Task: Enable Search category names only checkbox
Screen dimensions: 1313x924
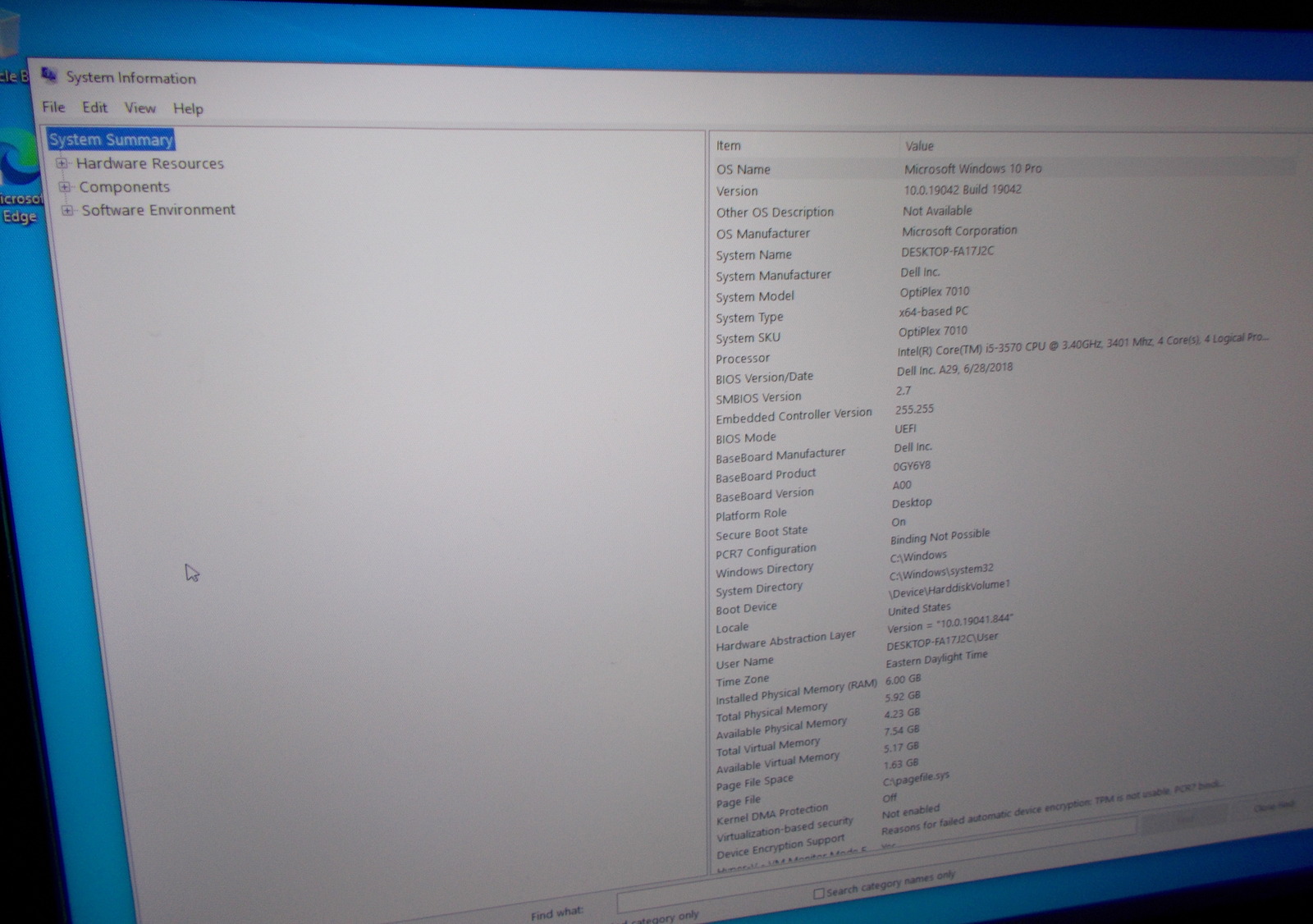Action: click(818, 893)
